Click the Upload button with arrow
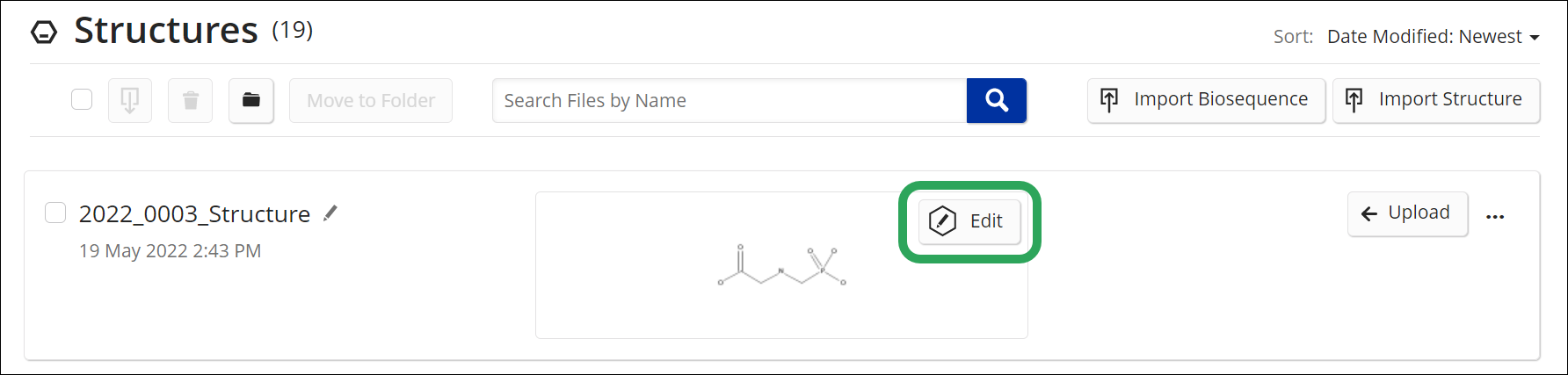 (1407, 213)
